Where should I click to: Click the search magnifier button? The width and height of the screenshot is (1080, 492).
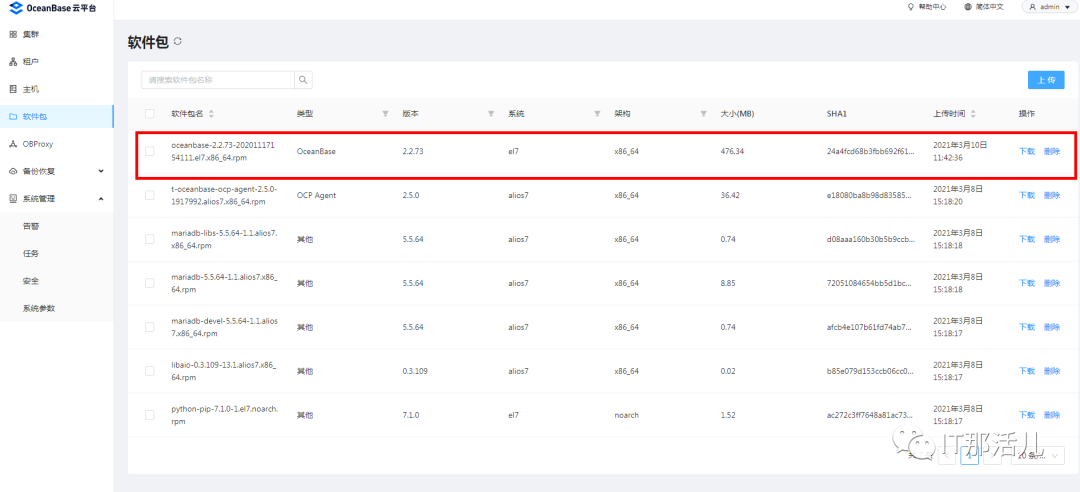tap(303, 80)
